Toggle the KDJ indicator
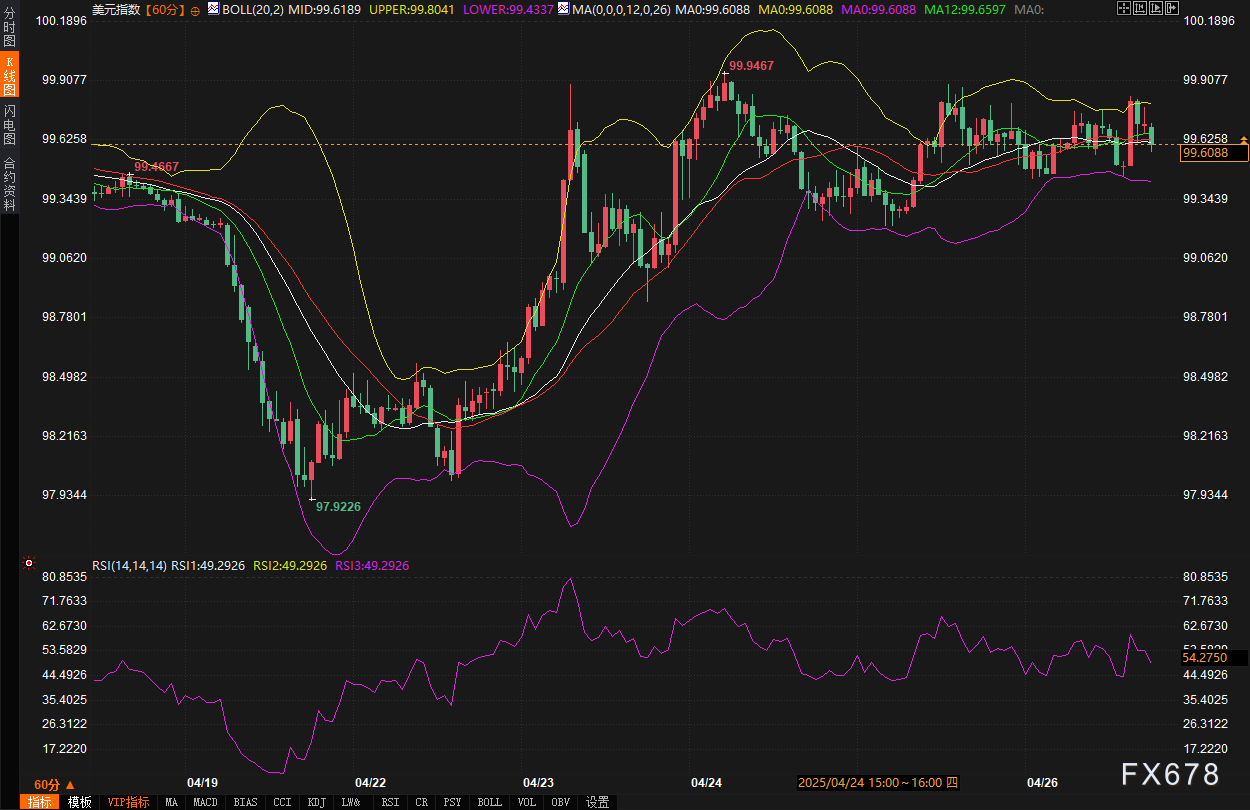1250x810 pixels. [316, 802]
